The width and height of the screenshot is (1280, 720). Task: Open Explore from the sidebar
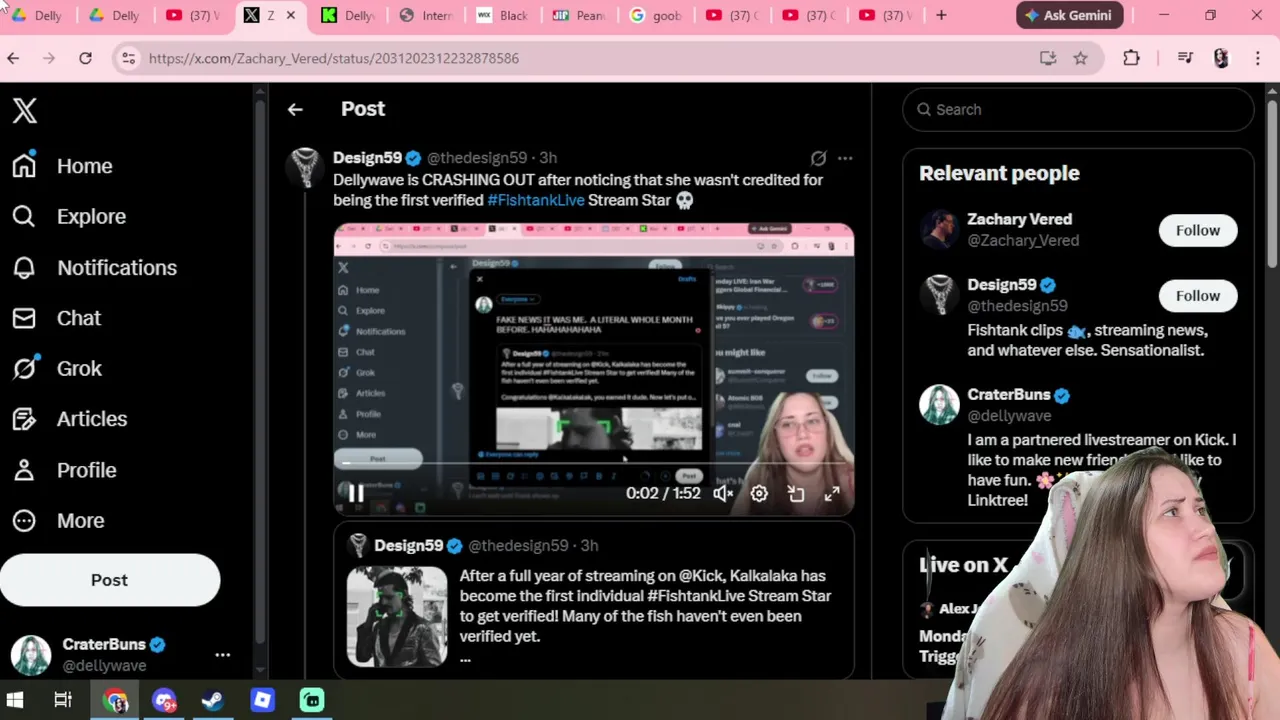pyautogui.click(x=69, y=217)
